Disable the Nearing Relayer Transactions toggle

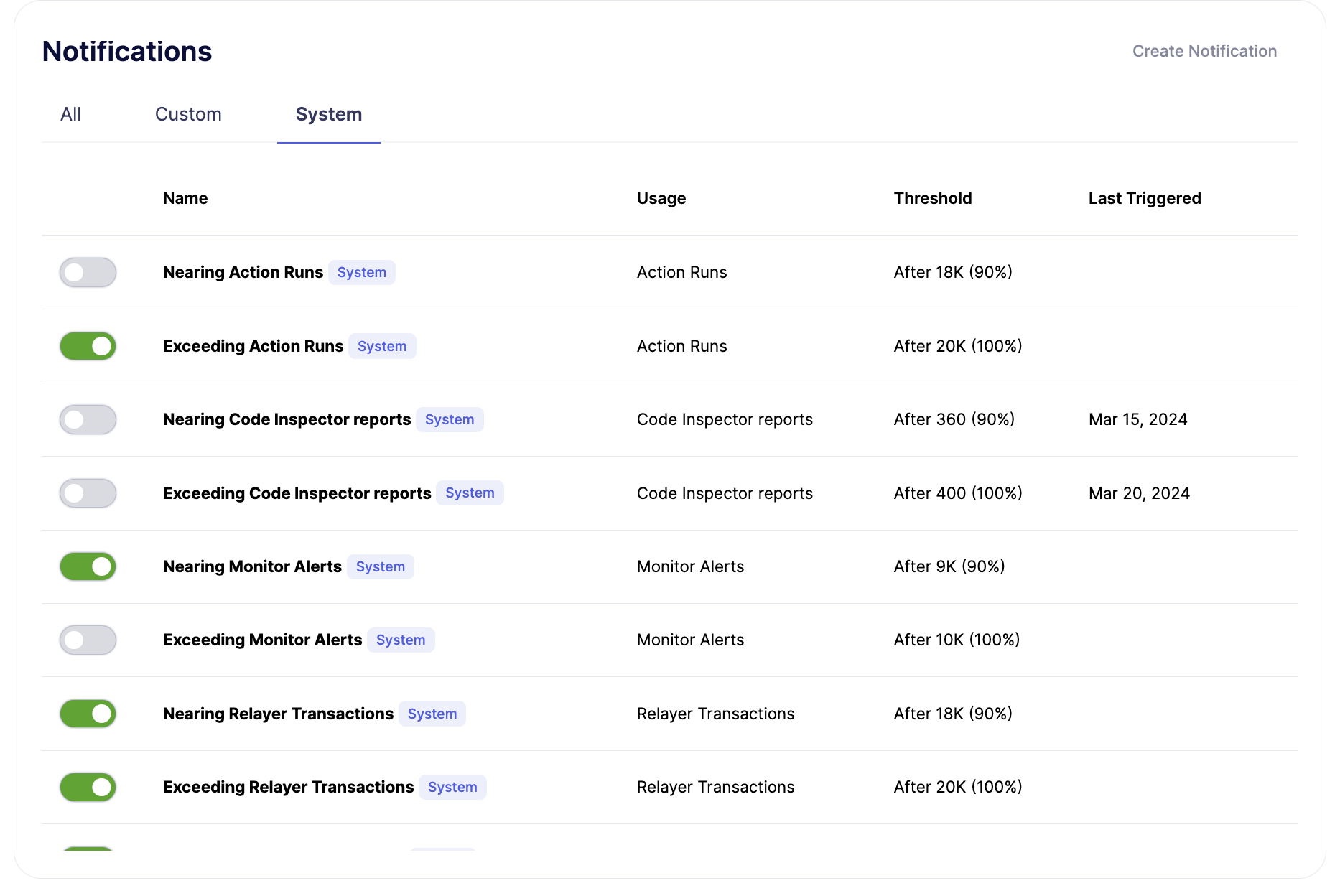pos(87,714)
